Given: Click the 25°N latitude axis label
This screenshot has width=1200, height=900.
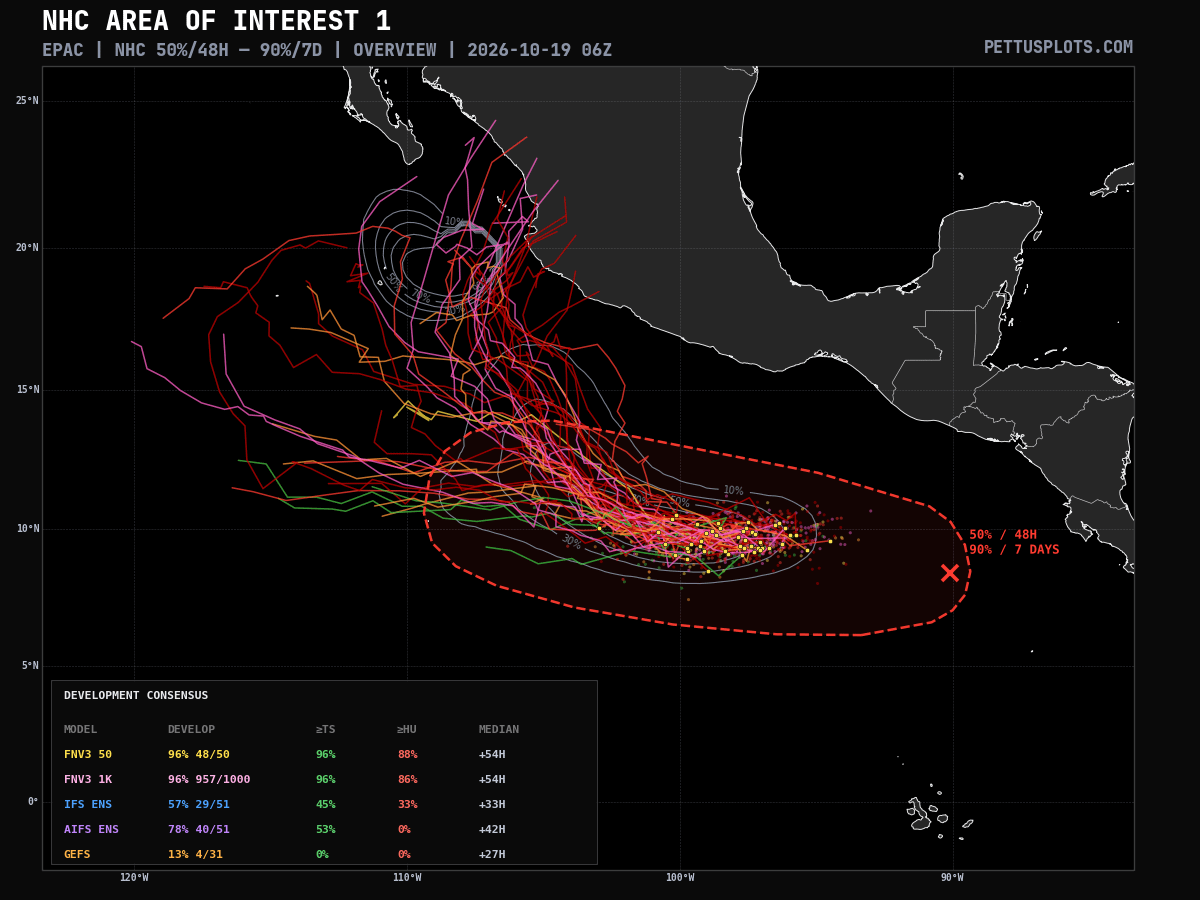Looking at the screenshot, I should click(x=27, y=101).
